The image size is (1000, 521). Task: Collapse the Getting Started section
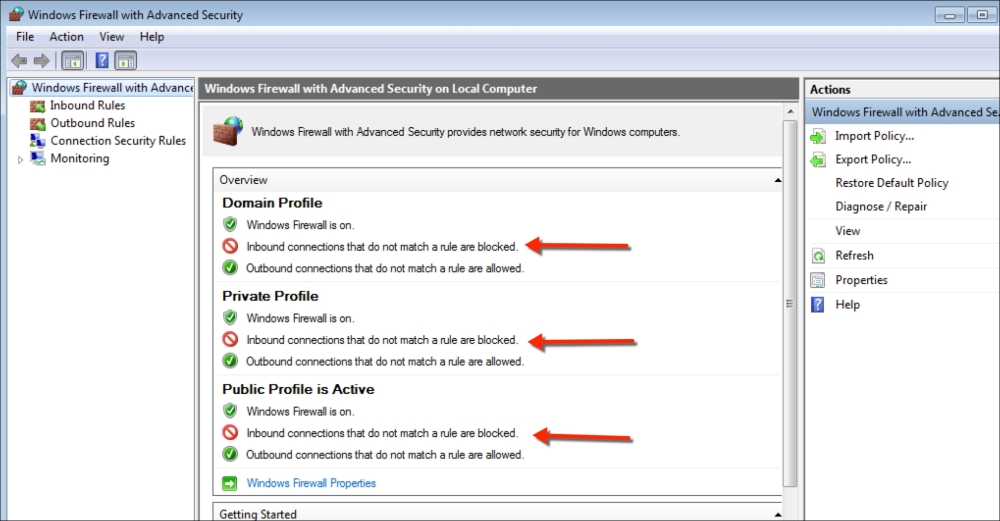coord(777,514)
